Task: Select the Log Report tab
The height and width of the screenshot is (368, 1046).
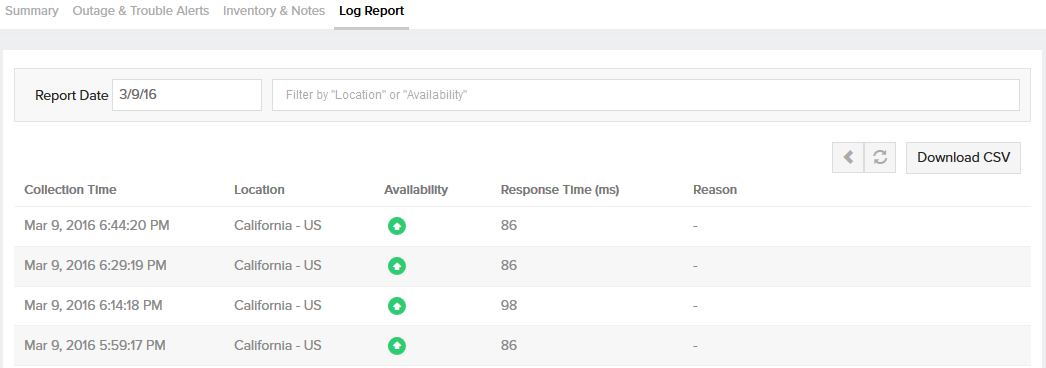Action: point(372,11)
